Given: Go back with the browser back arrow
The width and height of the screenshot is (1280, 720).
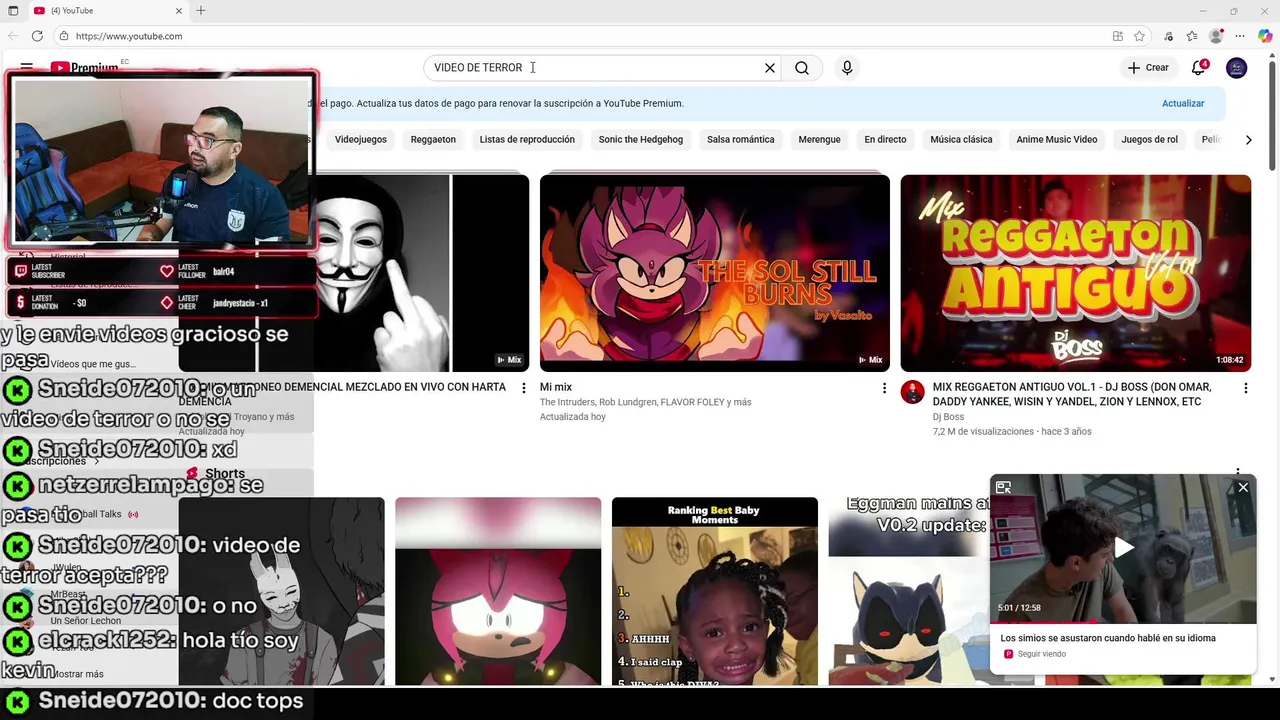Looking at the screenshot, I should click(x=11, y=36).
